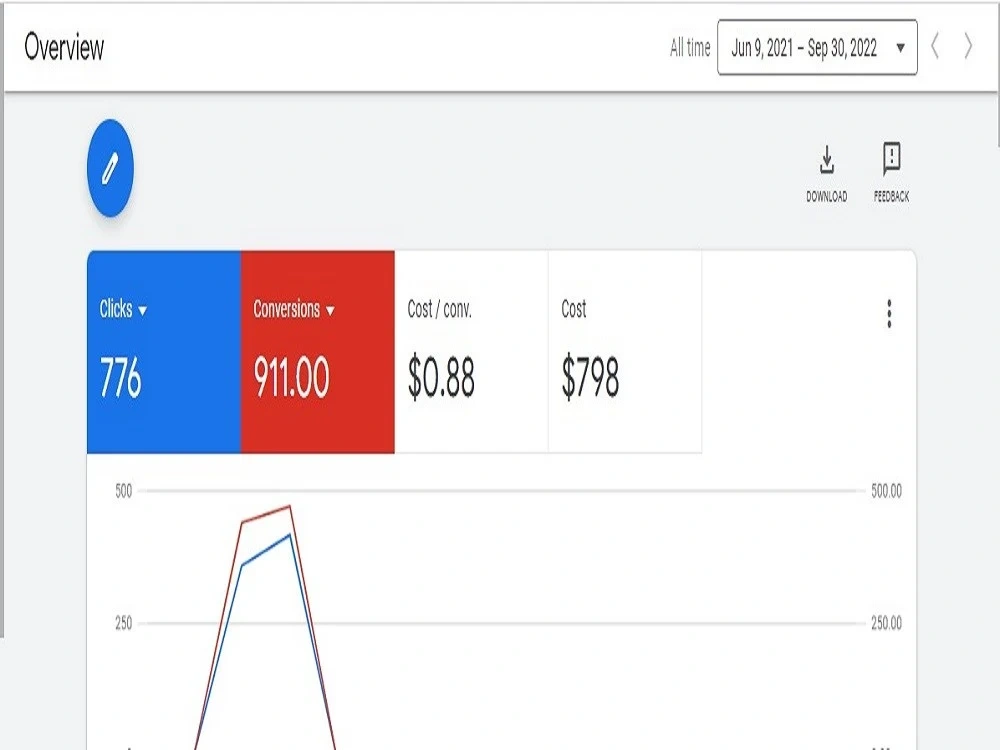This screenshot has width=1000, height=750.
Task: Click the $0.88 cost per conversion value
Action: click(441, 378)
